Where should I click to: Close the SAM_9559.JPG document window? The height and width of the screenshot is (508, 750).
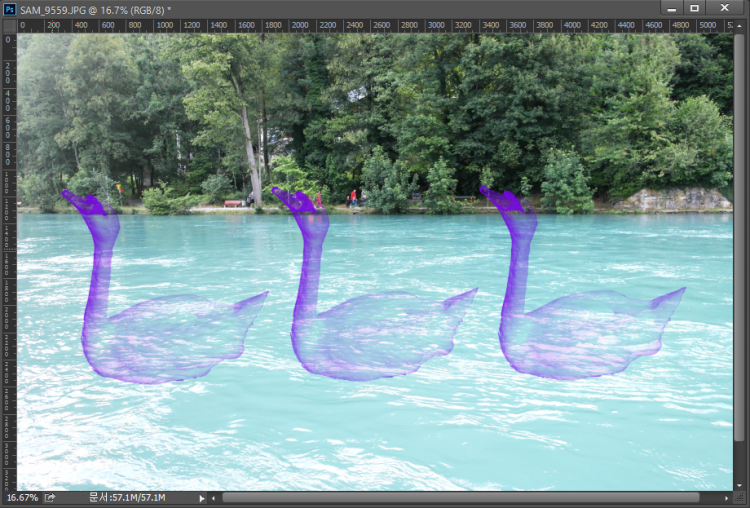coord(725,8)
